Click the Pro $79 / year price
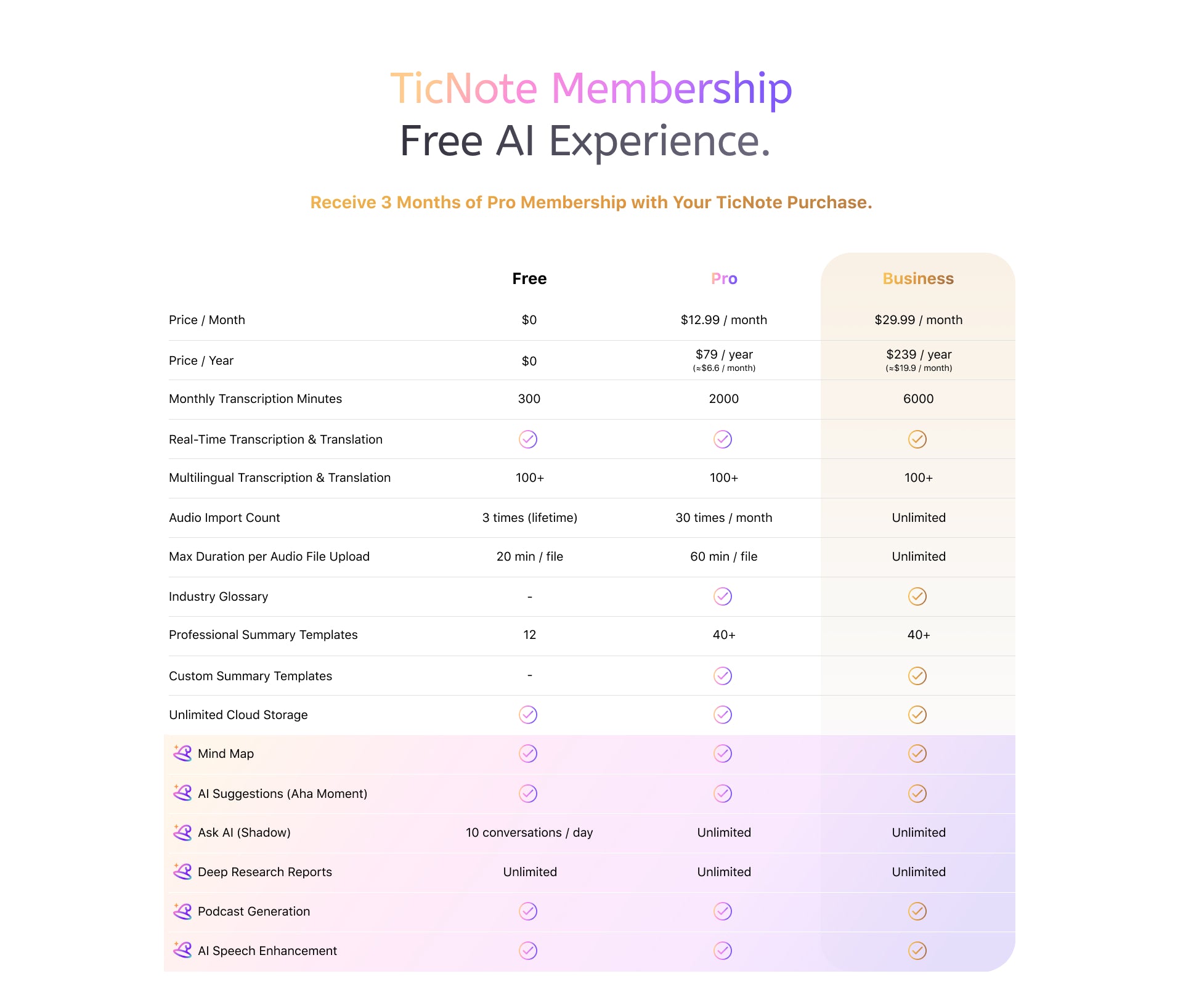Viewport: 1183px width, 1008px height. pyautogui.click(x=724, y=354)
